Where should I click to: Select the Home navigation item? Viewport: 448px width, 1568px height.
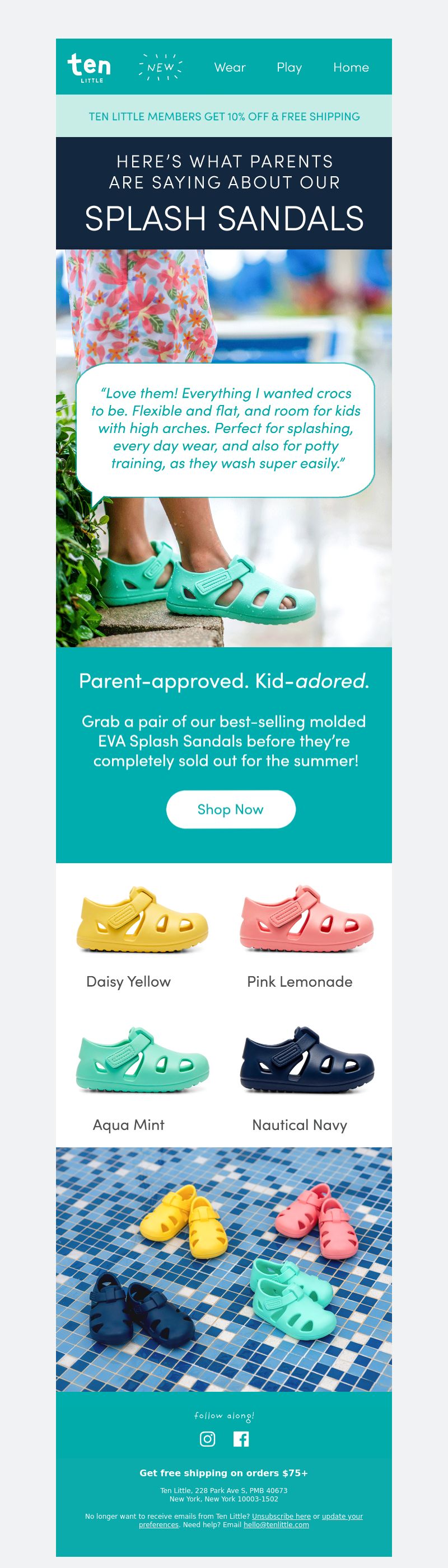click(x=351, y=68)
